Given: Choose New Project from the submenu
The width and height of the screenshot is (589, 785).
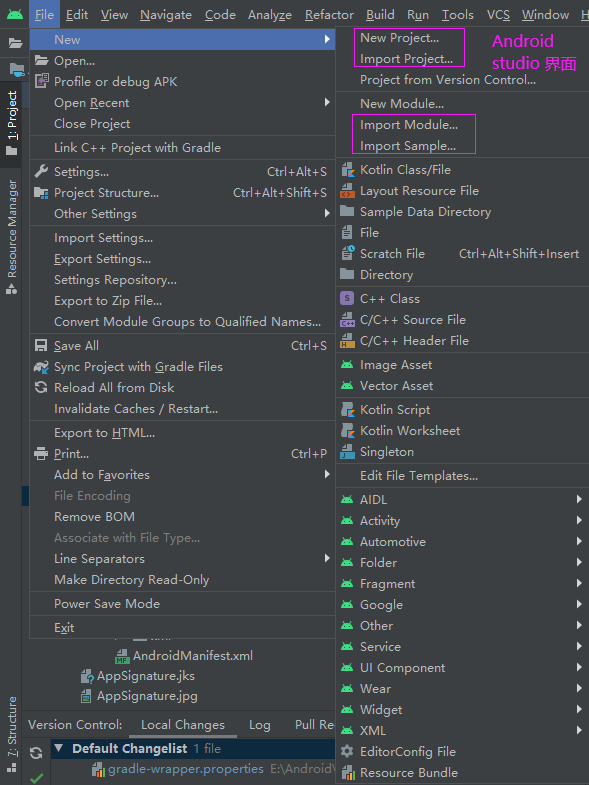Looking at the screenshot, I should point(399,38).
